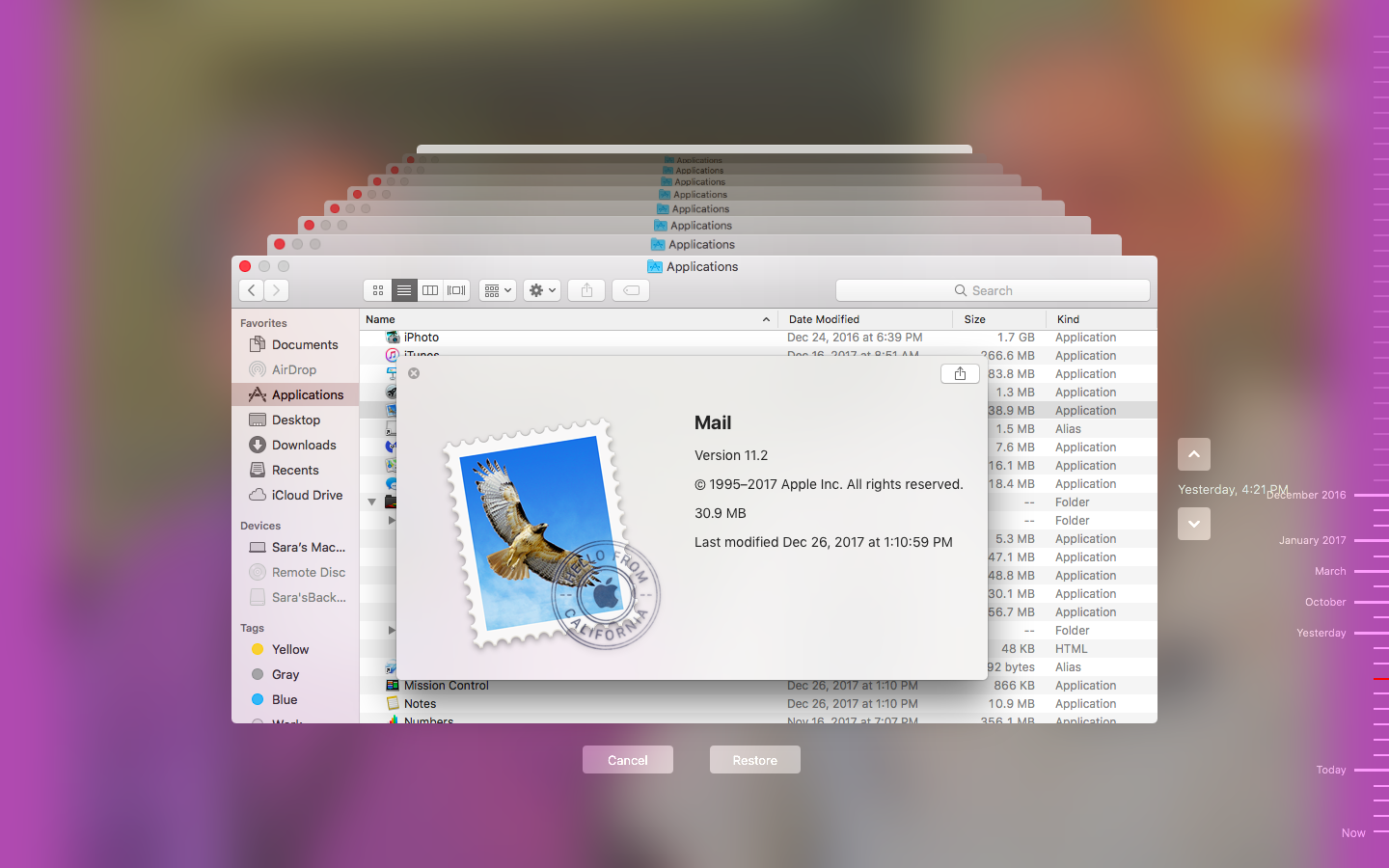Jump to January 2017 on the backup timeline

point(1313,540)
